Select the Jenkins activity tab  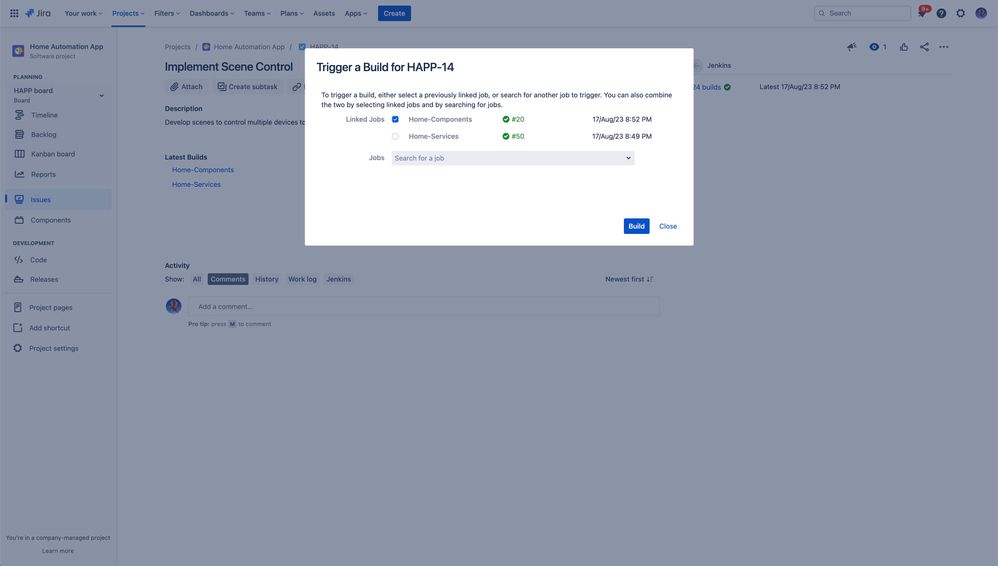[x=339, y=279]
